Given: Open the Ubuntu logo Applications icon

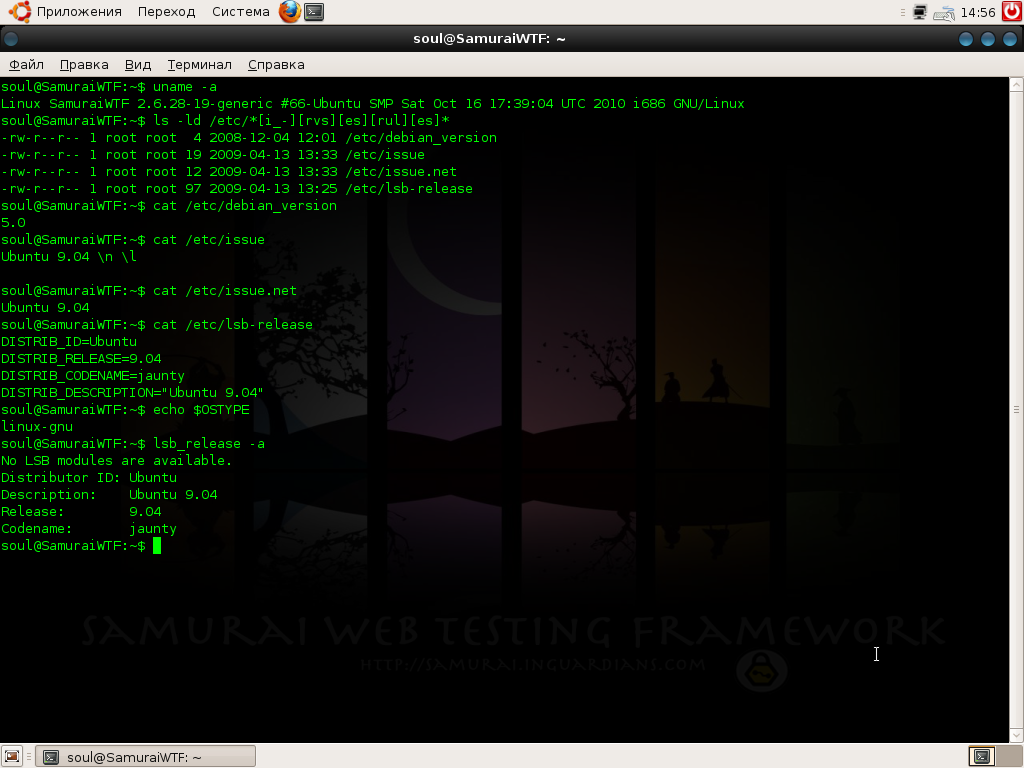Looking at the screenshot, I should [20, 12].
